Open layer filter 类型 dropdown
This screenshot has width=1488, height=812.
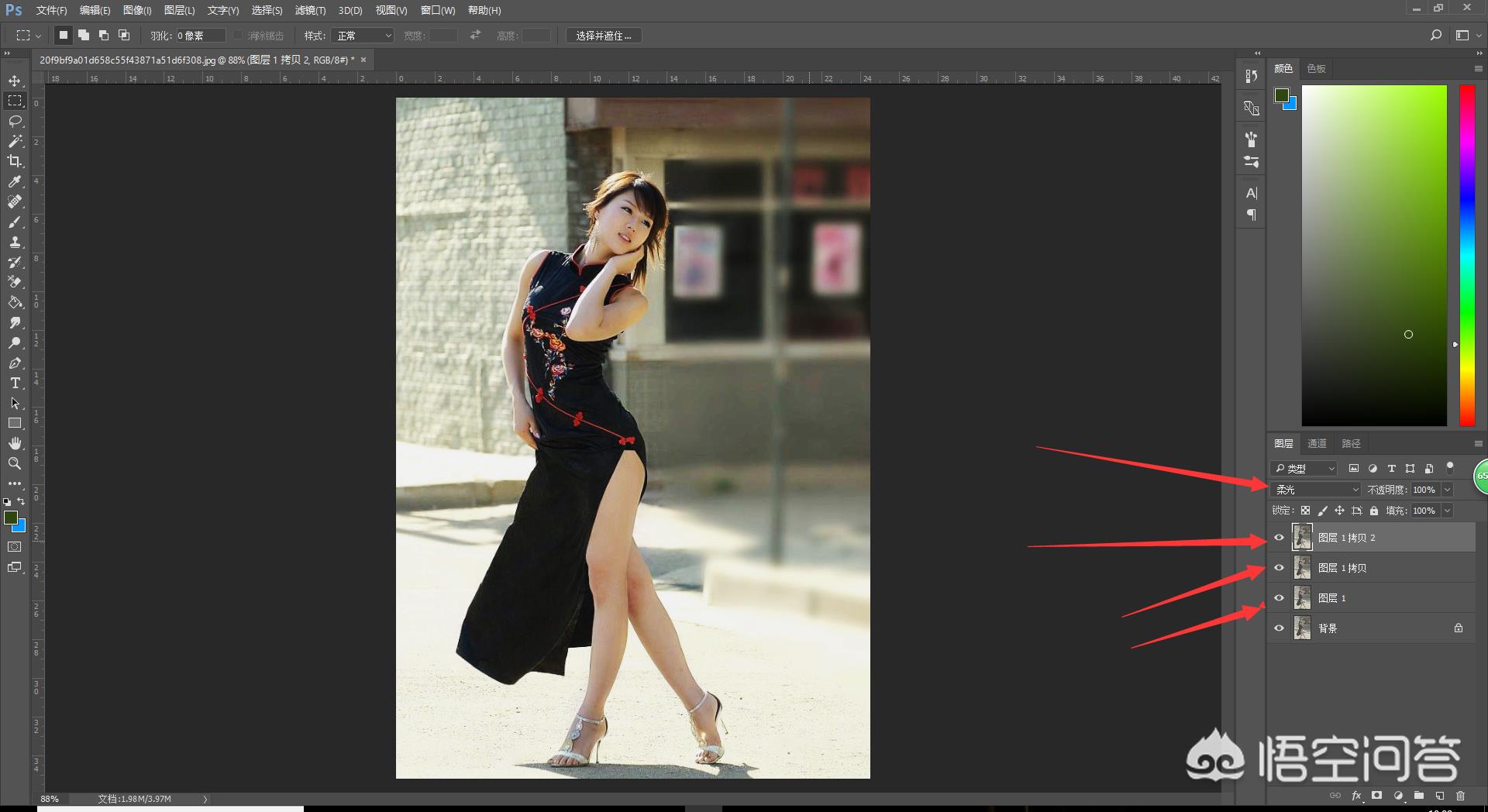[x=1304, y=469]
